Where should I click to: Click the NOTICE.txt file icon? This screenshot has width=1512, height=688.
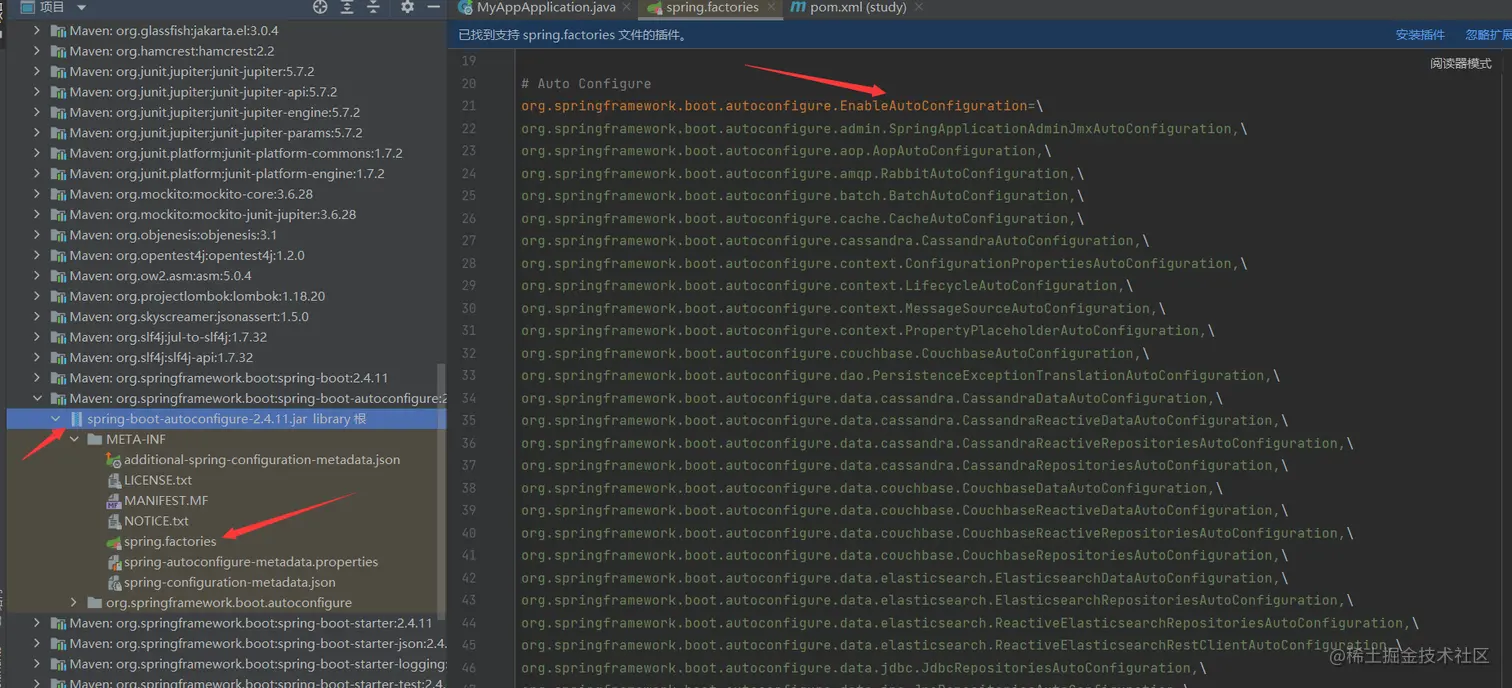coord(114,521)
